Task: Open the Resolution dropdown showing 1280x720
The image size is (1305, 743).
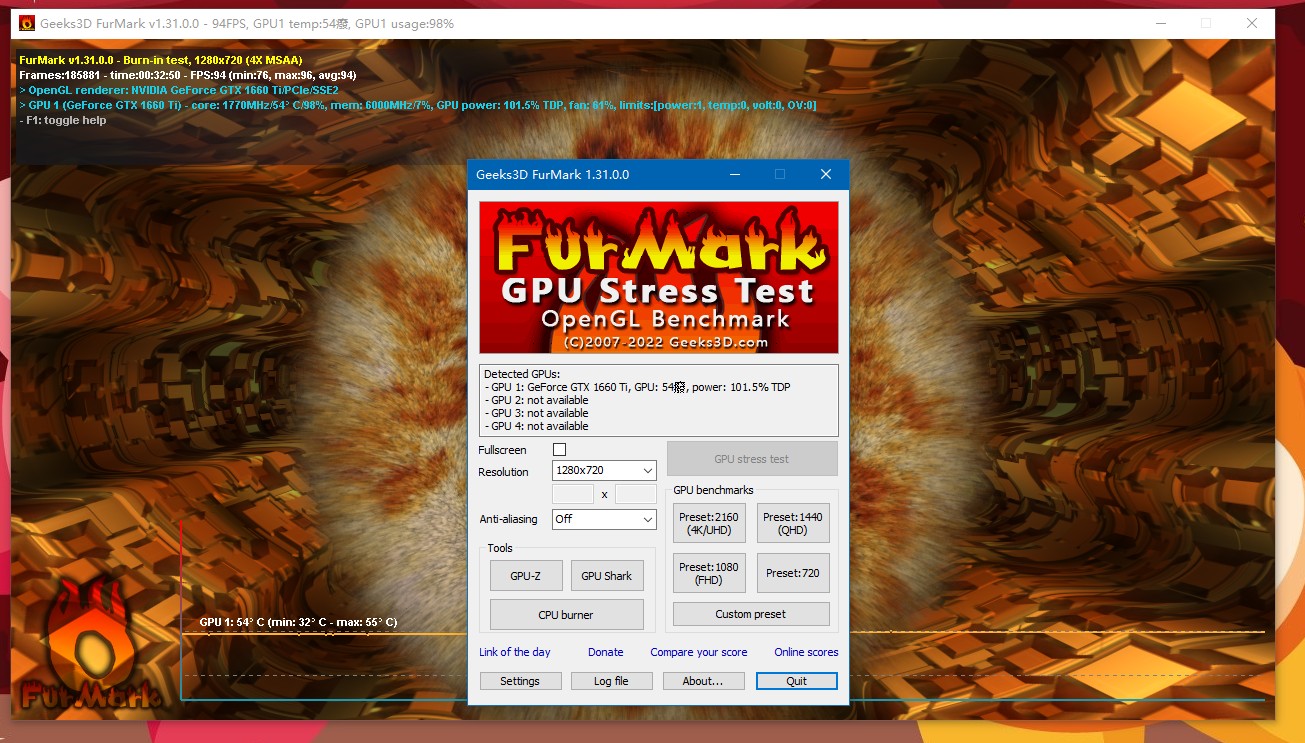Action: pos(604,470)
